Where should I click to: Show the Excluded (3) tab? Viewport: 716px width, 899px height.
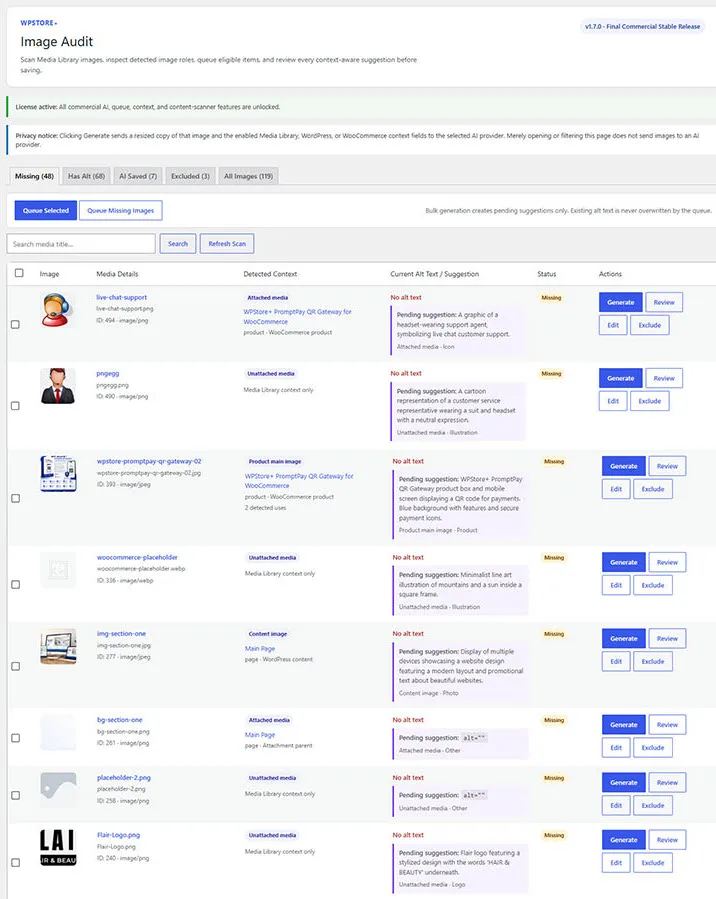point(190,176)
